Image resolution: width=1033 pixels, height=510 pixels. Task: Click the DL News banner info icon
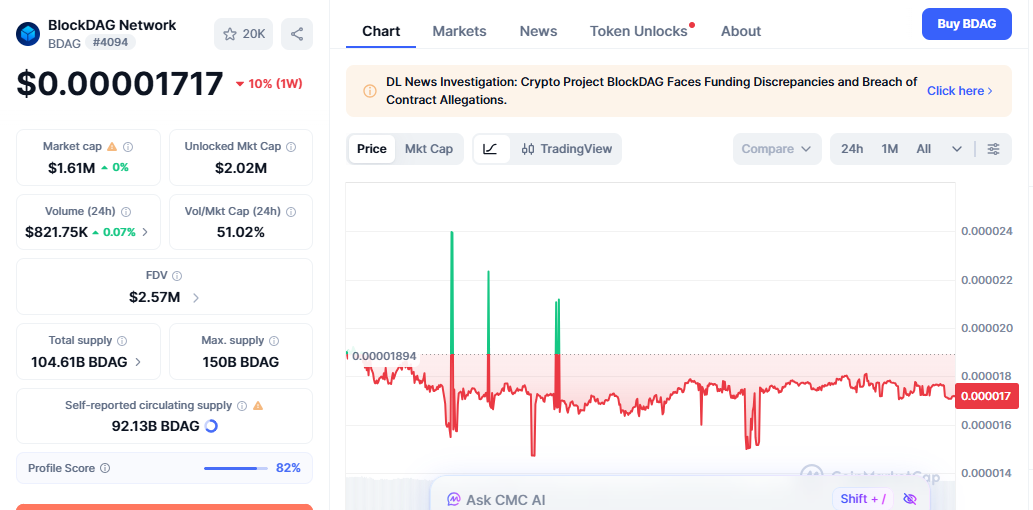coord(370,91)
